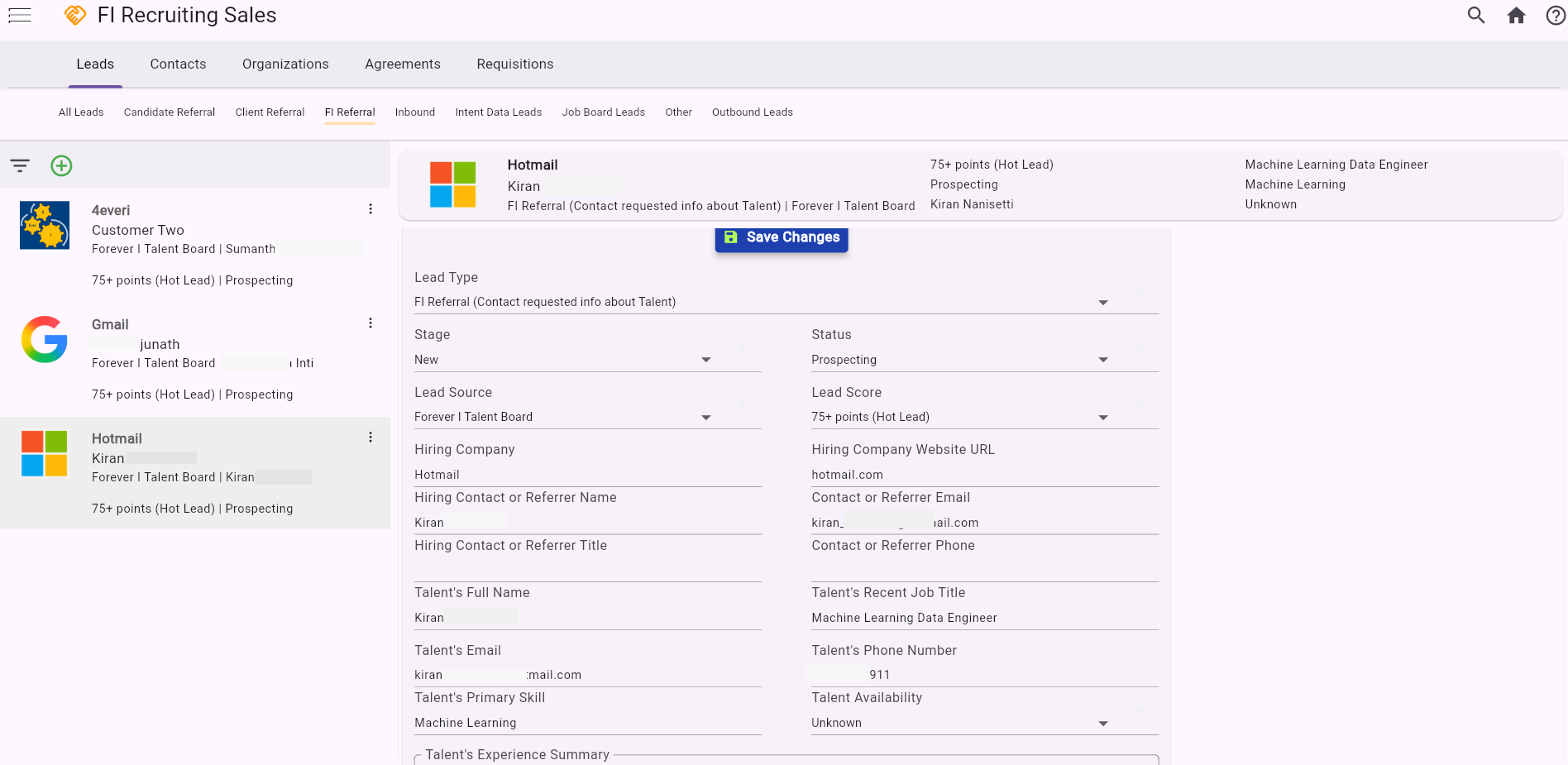This screenshot has width=1568, height=765.
Task: Select the 4everi Customer Two lead
Action: [195, 246]
